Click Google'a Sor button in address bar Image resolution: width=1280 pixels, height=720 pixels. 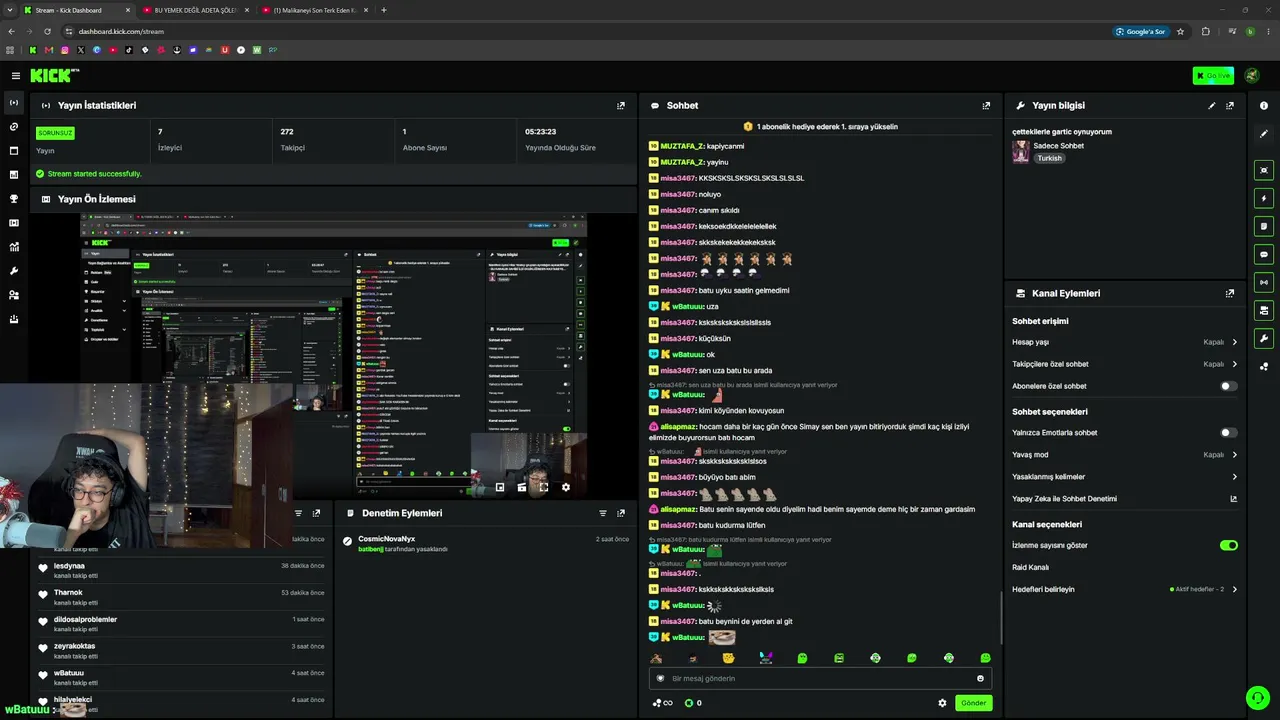(x=1141, y=31)
